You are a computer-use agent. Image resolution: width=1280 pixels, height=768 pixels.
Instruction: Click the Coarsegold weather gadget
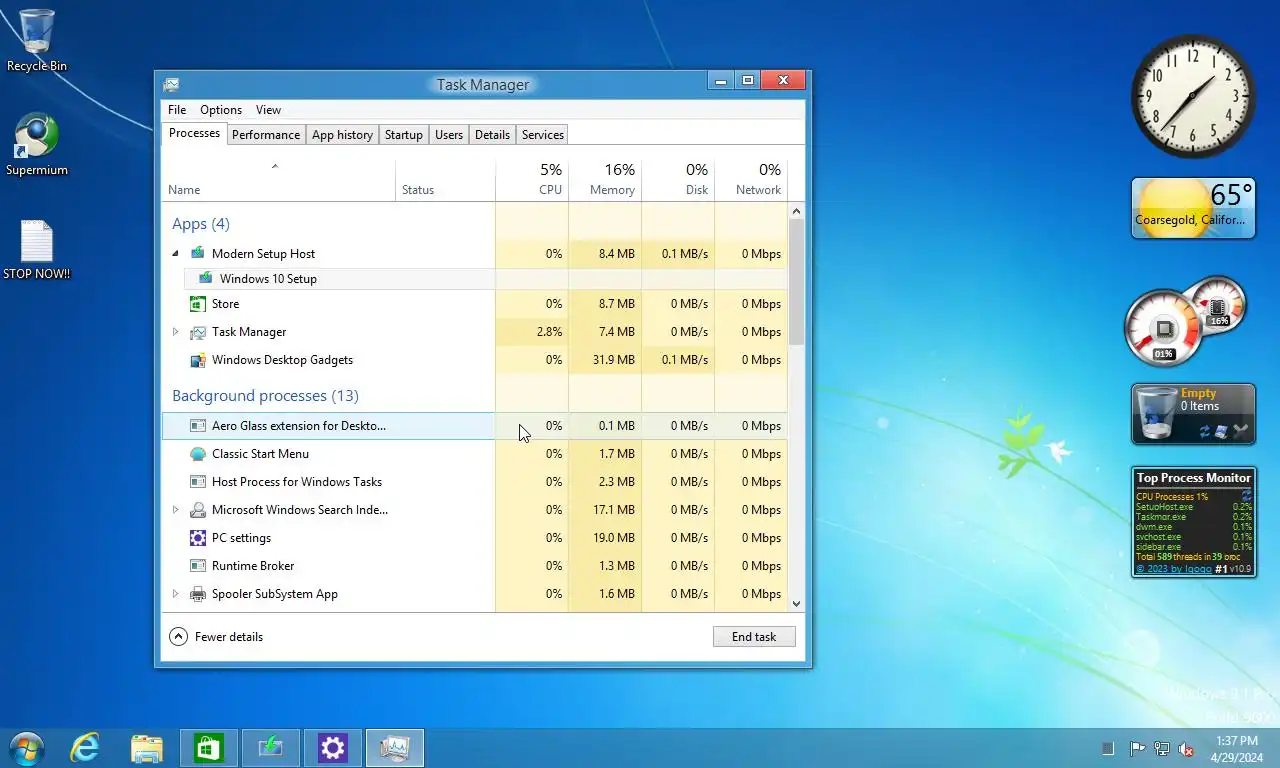pyautogui.click(x=1193, y=208)
